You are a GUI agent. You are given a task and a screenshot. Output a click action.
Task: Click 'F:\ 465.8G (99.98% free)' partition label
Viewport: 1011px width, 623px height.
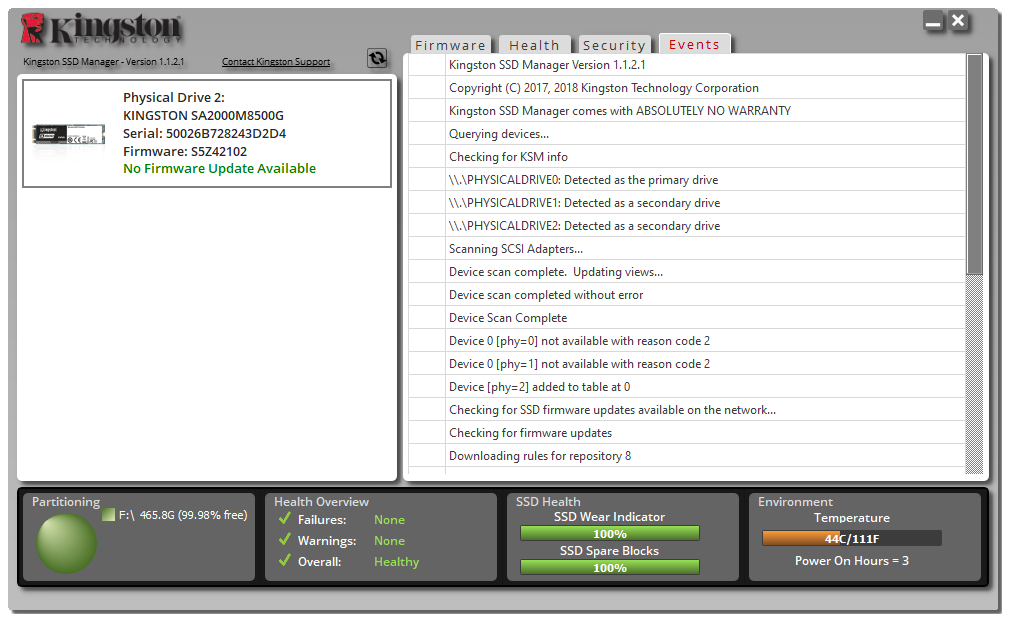183,515
